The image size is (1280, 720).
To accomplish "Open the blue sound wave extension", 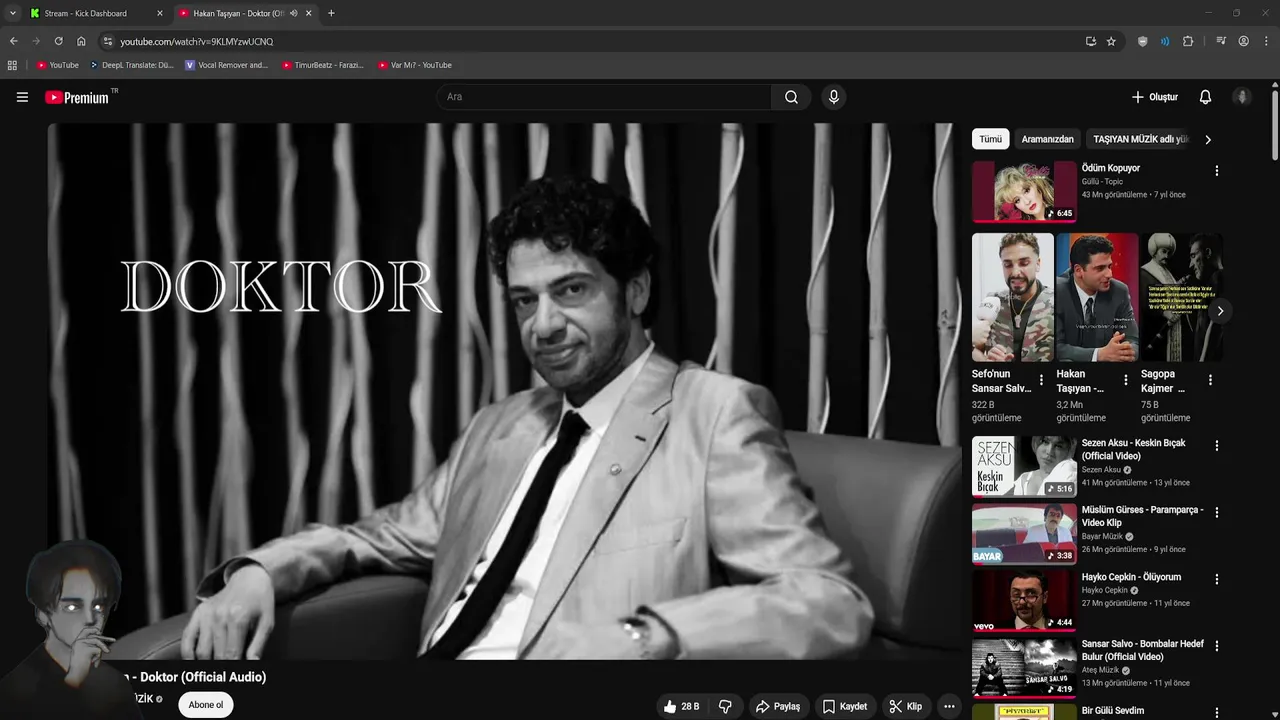I will point(1165,41).
